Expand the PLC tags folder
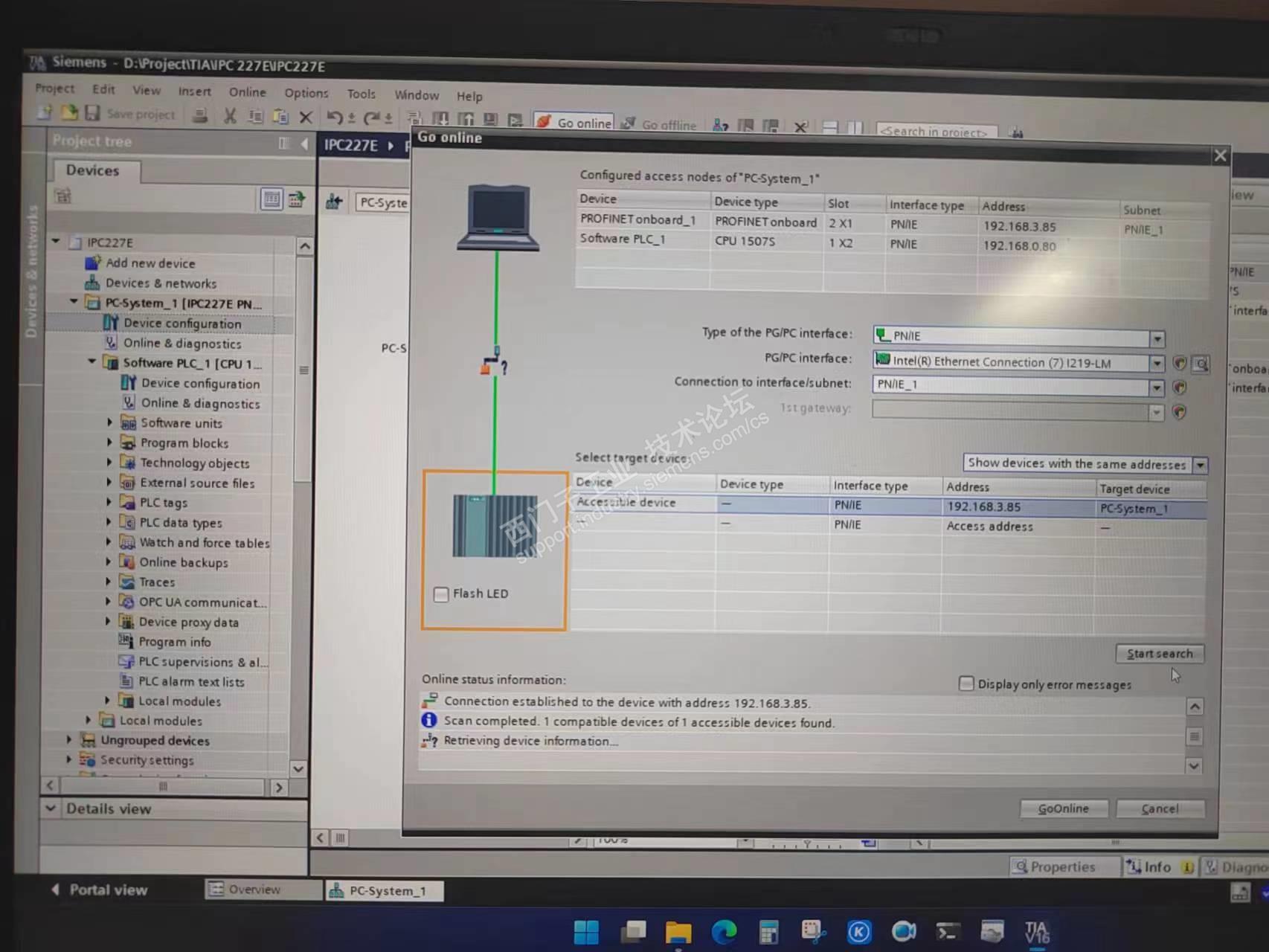This screenshot has height=952, width=1269. tap(109, 502)
